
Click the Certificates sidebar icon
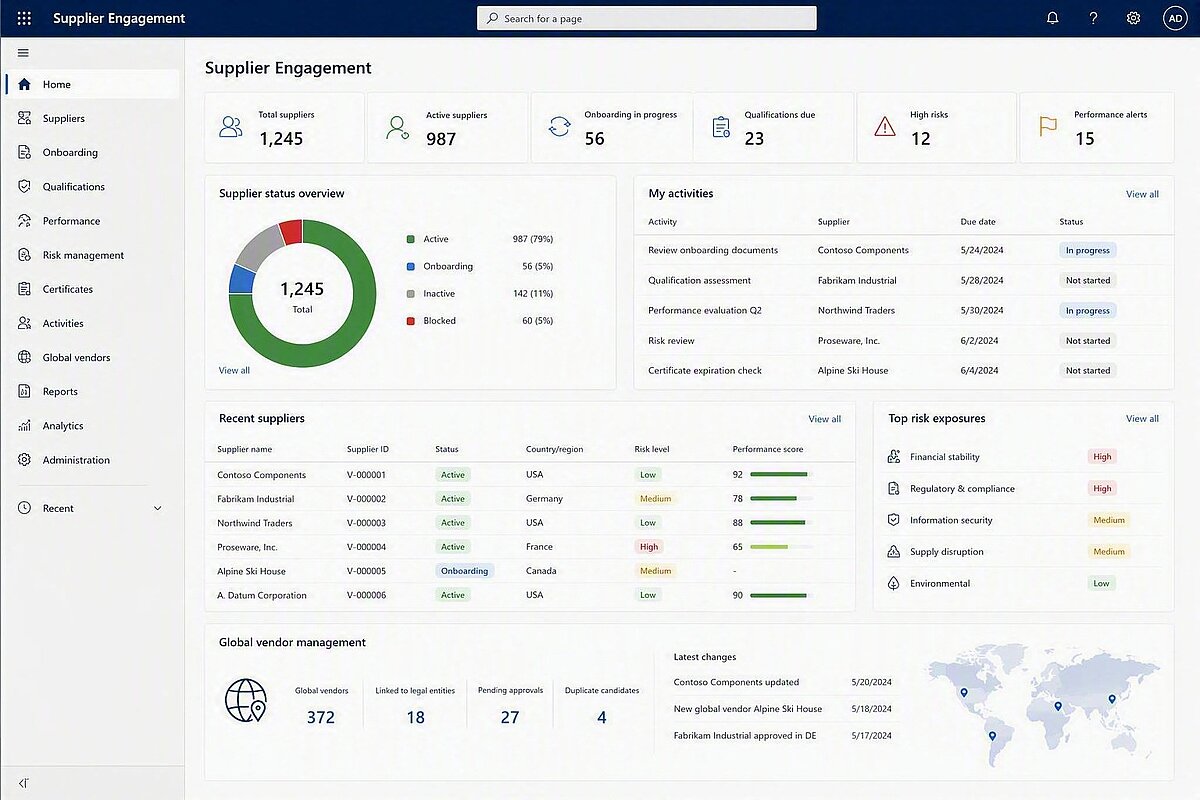(24, 289)
